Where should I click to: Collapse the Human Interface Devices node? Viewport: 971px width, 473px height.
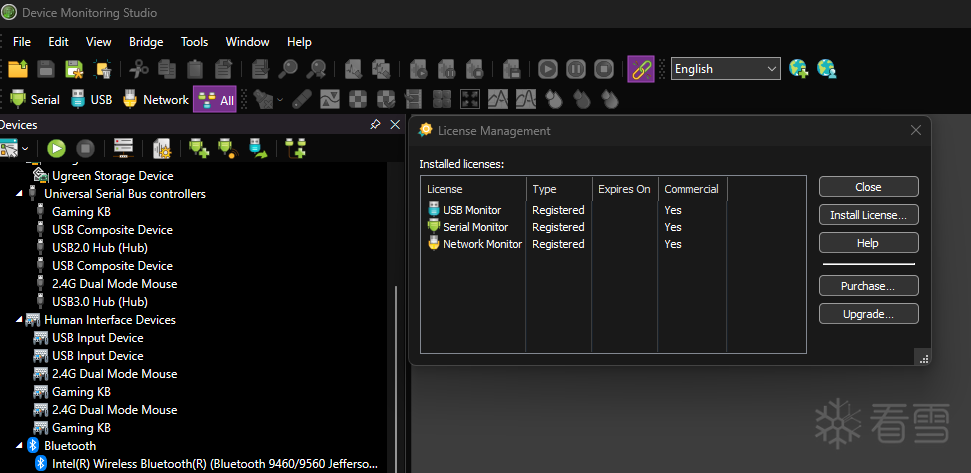18,320
